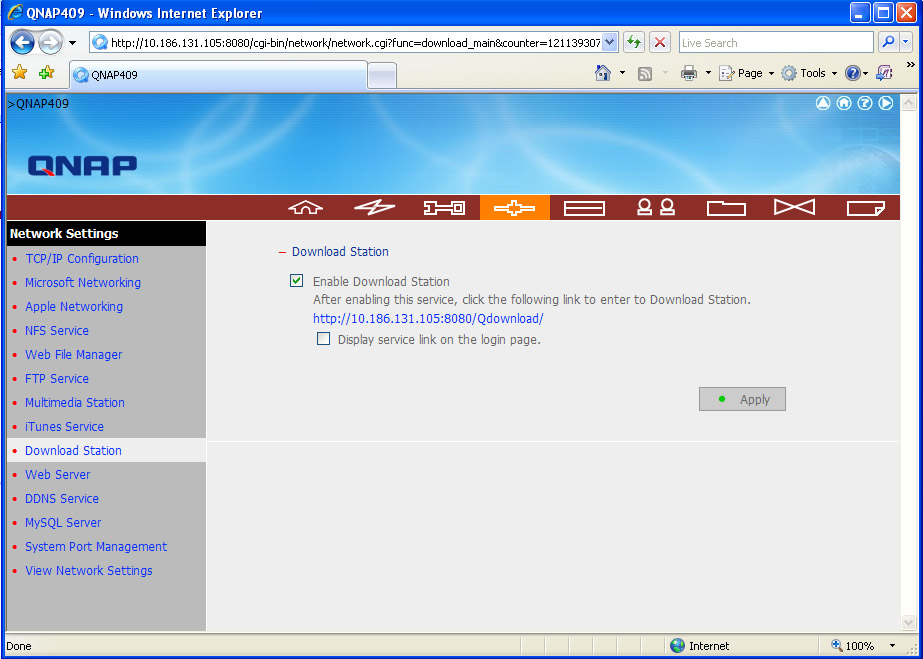Click the address bar URL field
923x659 pixels.
355,42
